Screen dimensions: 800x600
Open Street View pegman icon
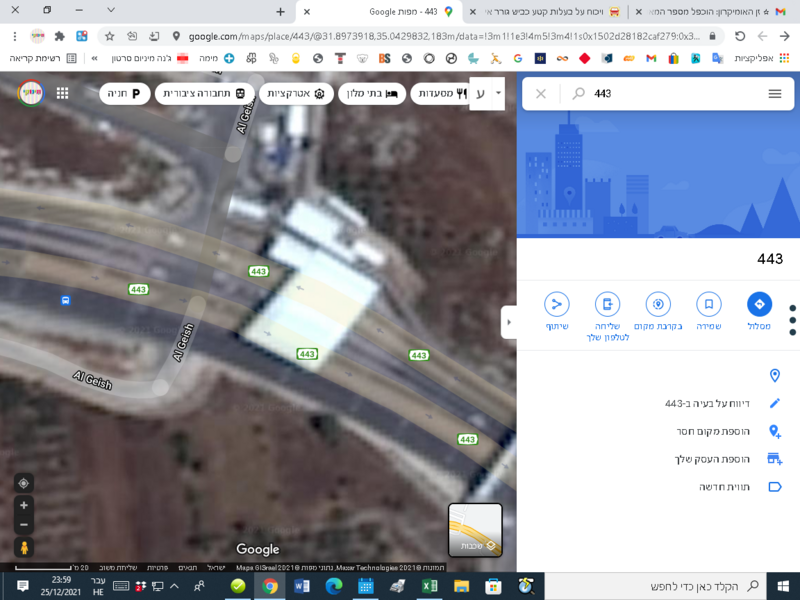(24, 547)
